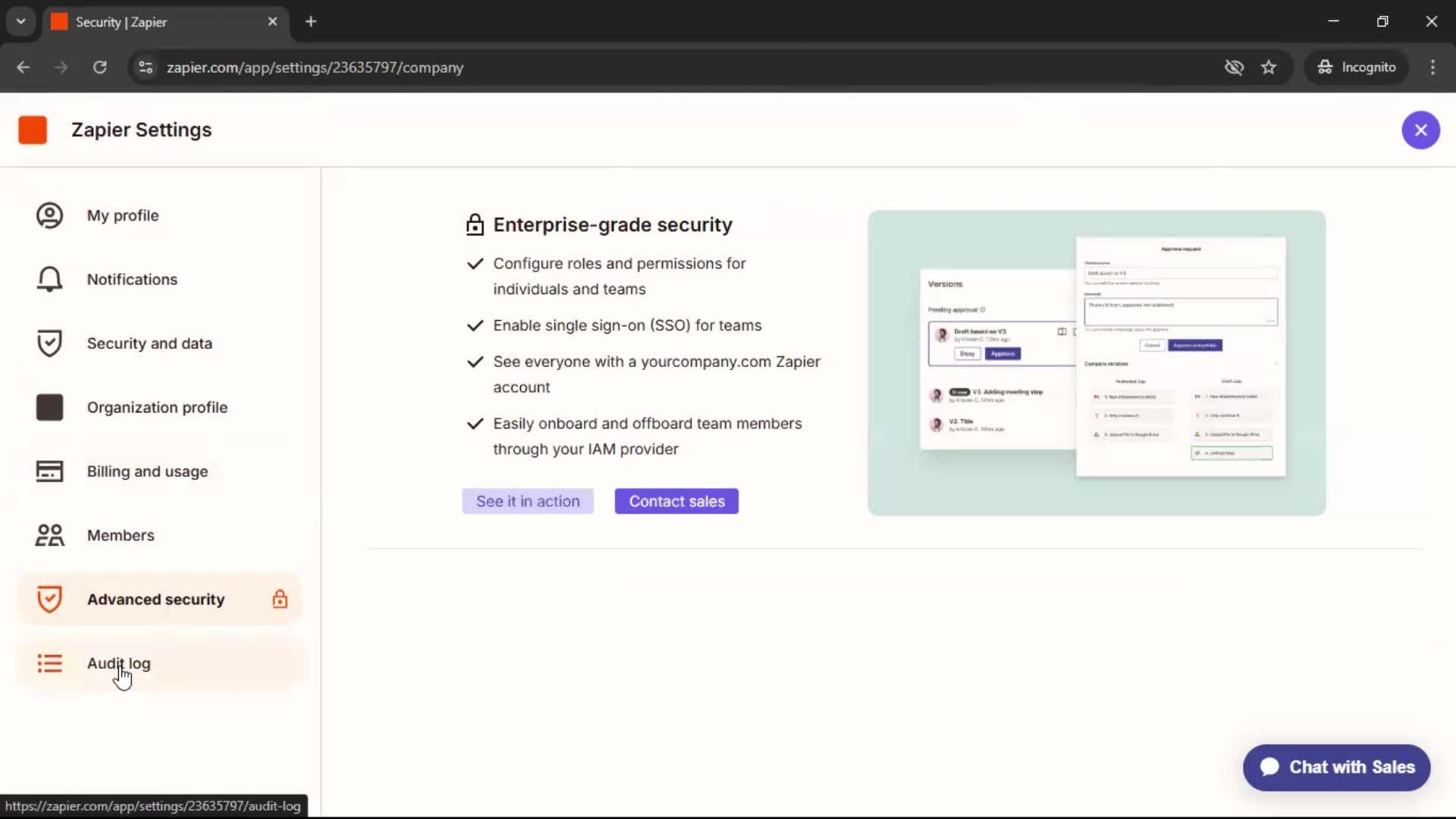The image size is (1456, 819).
Task: Click the Billing and usage card icon
Action: pyautogui.click(x=49, y=471)
